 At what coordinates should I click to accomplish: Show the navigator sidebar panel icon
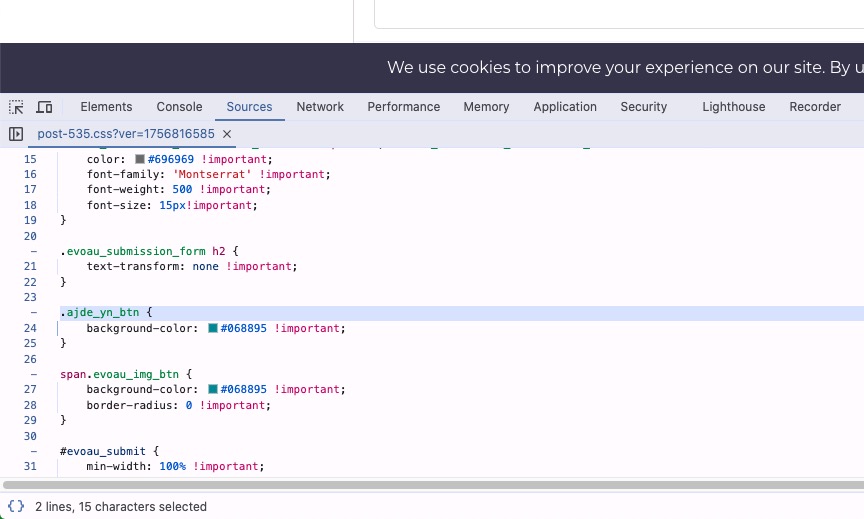point(16,134)
